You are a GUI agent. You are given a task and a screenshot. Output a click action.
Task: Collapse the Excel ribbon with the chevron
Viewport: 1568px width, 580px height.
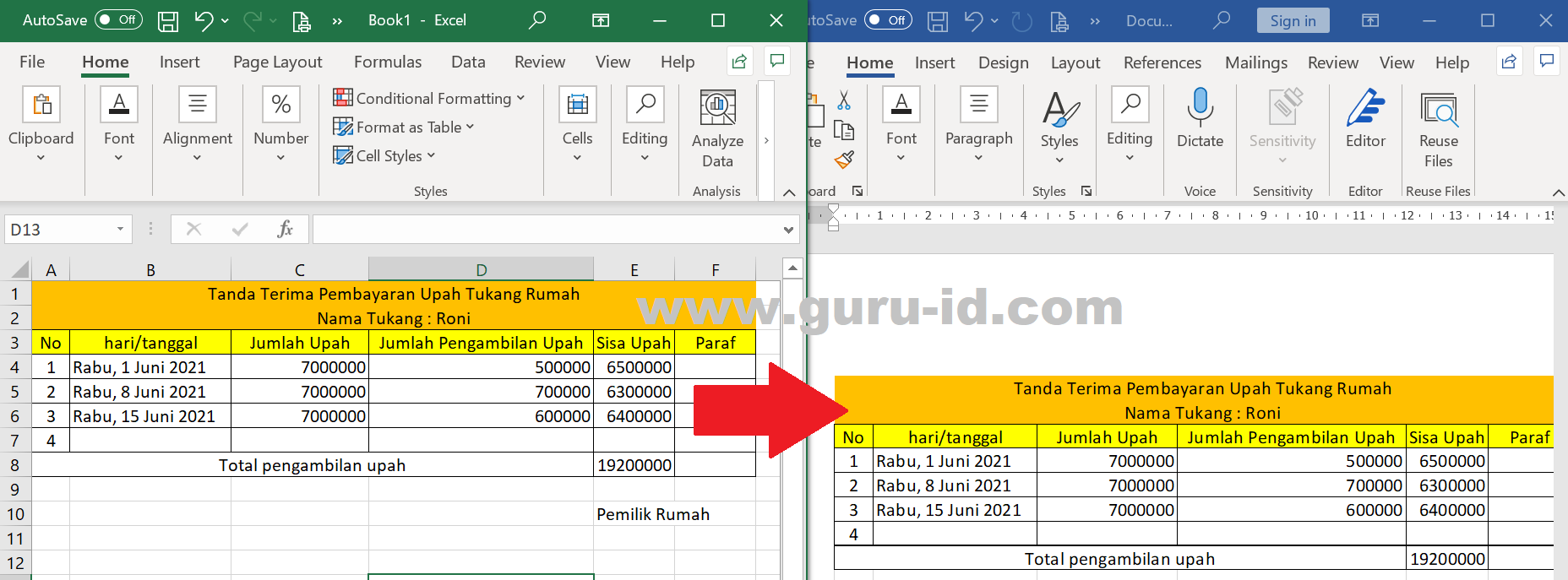coord(789,192)
